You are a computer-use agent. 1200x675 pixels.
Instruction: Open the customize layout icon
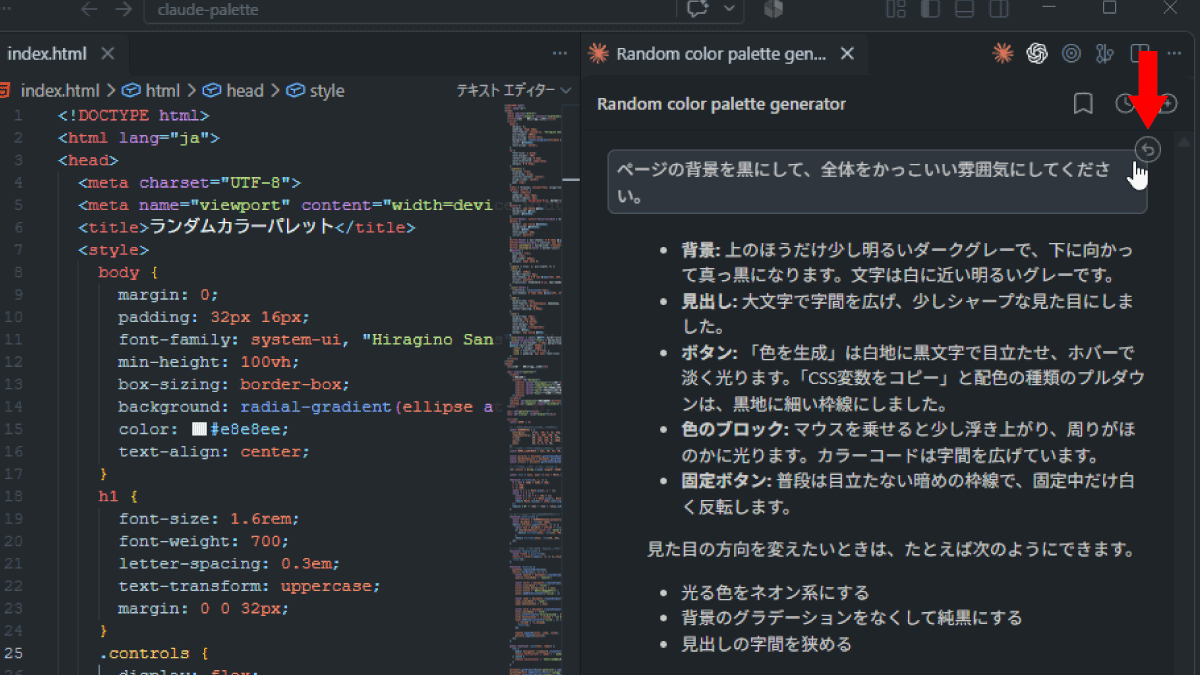896,9
